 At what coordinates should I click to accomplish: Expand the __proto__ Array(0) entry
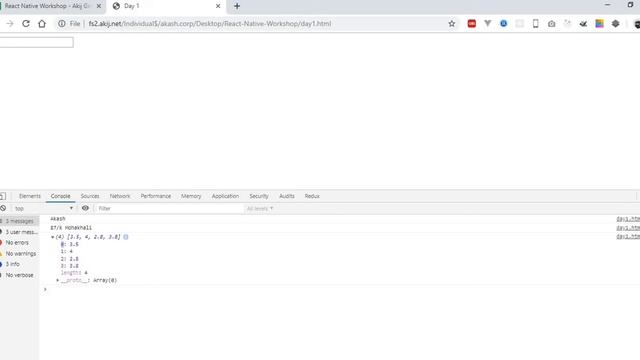tap(58, 280)
